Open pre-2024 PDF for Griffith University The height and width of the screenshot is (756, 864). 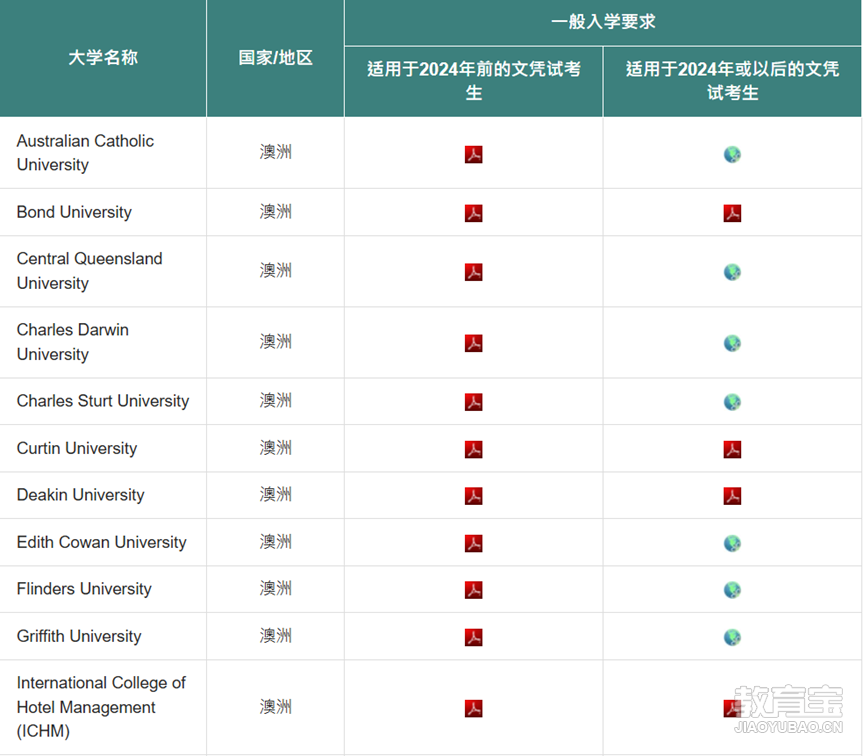click(x=473, y=638)
